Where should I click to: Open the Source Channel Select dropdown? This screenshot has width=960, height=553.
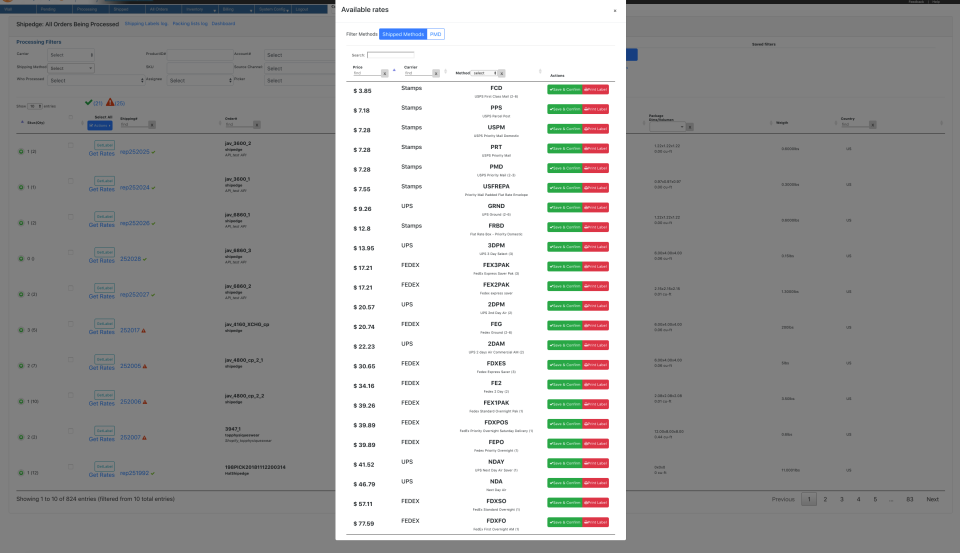(x=300, y=69)
